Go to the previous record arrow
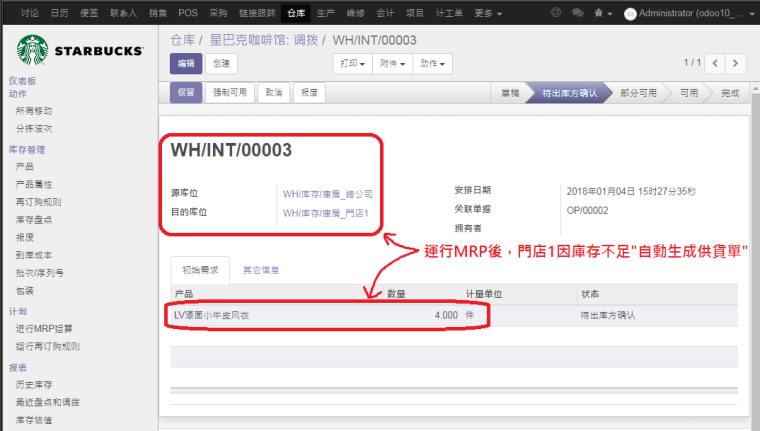 715,63
